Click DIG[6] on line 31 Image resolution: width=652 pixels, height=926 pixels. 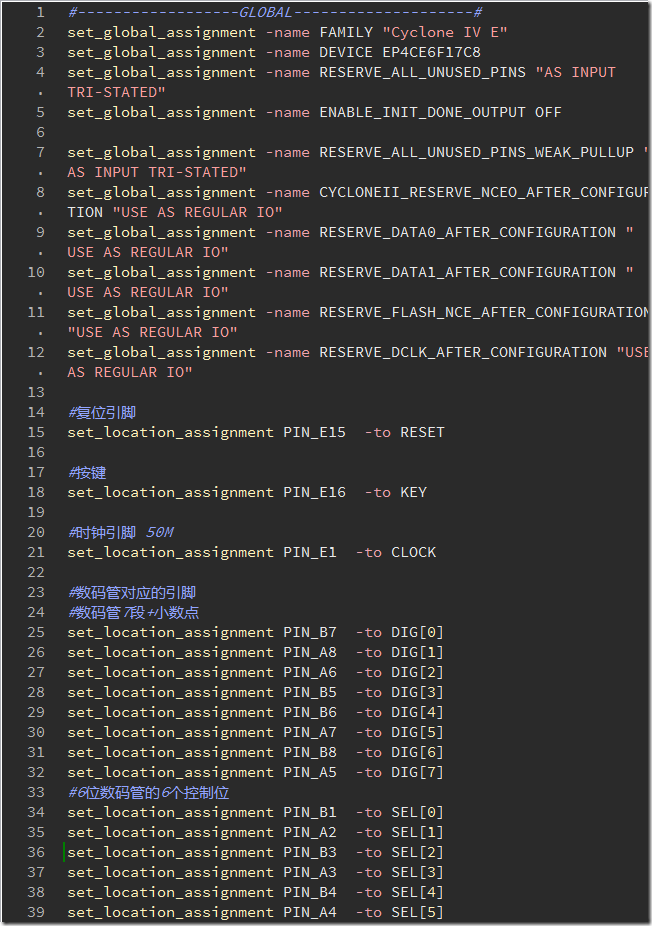[x=417, y=753]
